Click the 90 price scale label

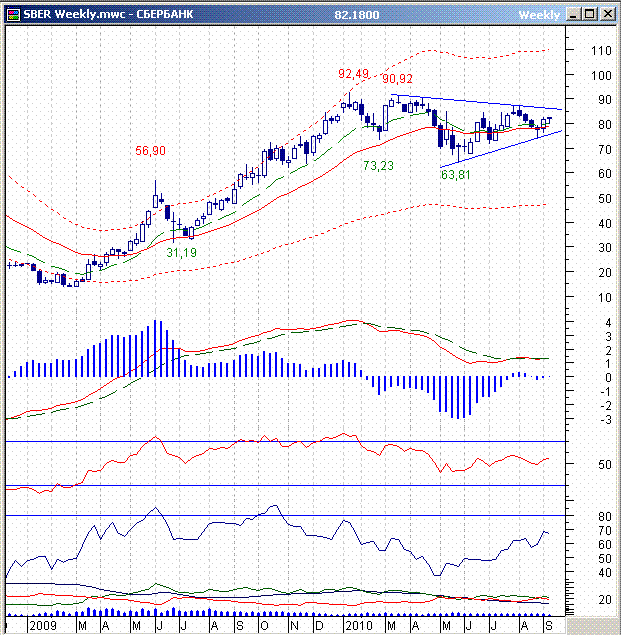tap(605, 100)
